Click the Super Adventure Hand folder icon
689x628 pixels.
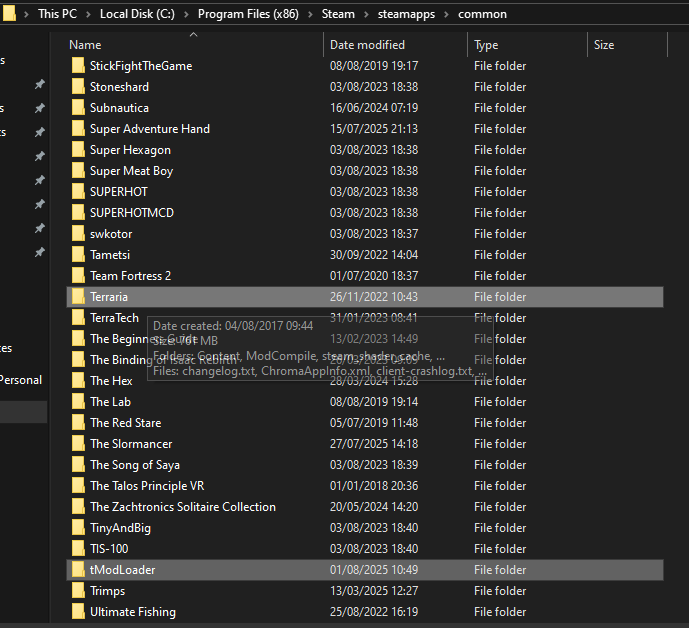(78, 129)
